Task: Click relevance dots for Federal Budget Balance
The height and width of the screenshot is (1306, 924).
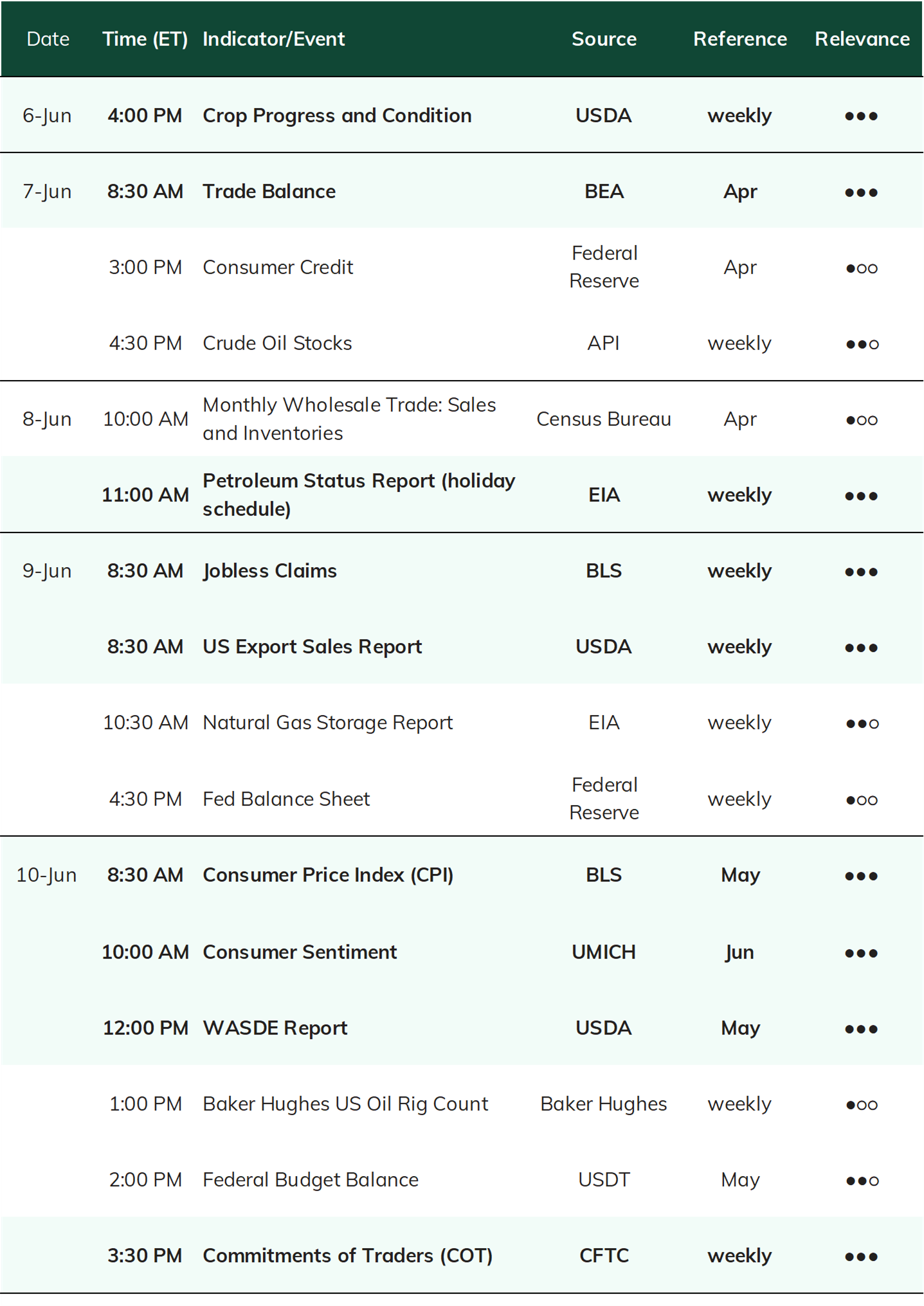Action: [862, 1181]
